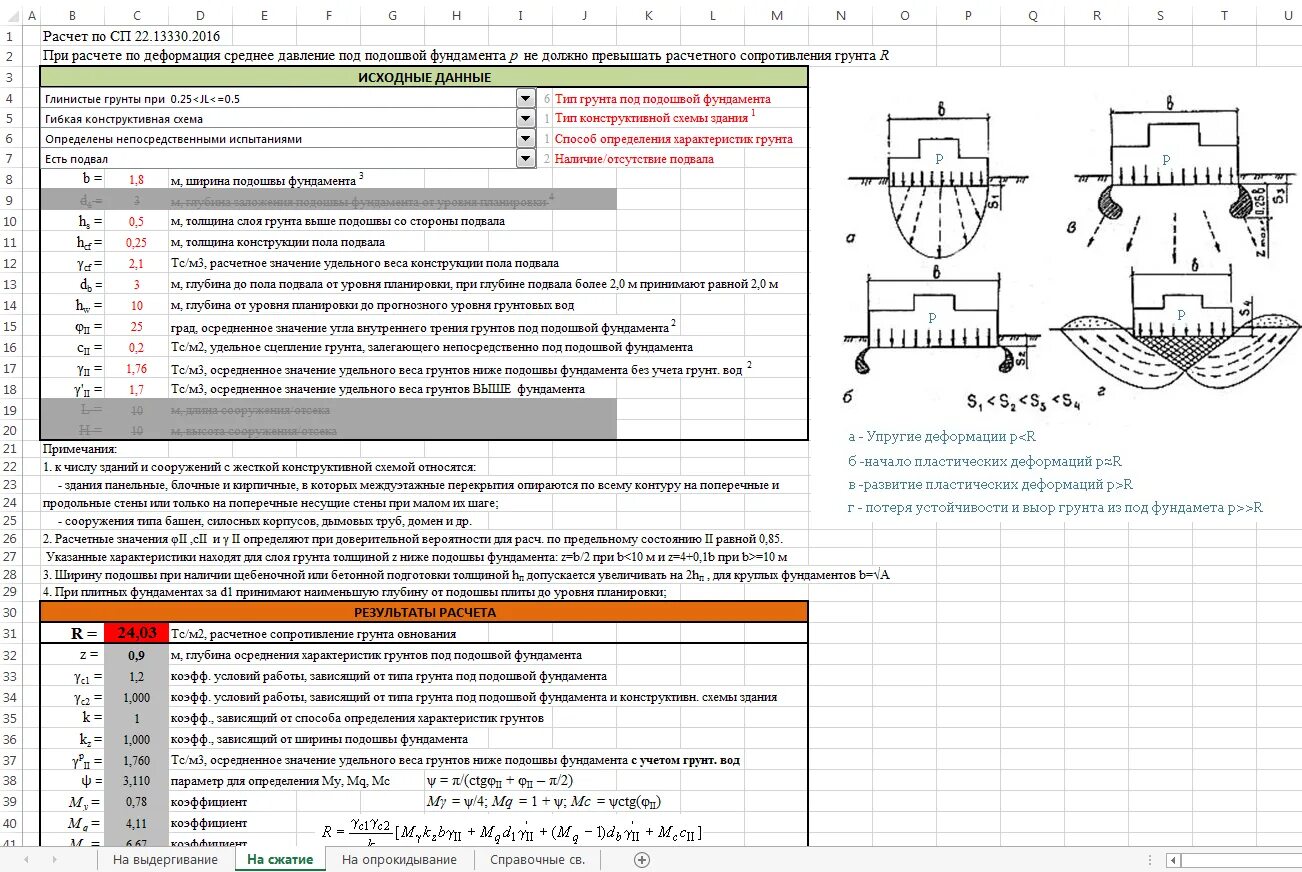Viewport: 1302px width, 872px height.
Task: Click the Mγ coefficient cell '0,78'
Action: tap(136, 802)
